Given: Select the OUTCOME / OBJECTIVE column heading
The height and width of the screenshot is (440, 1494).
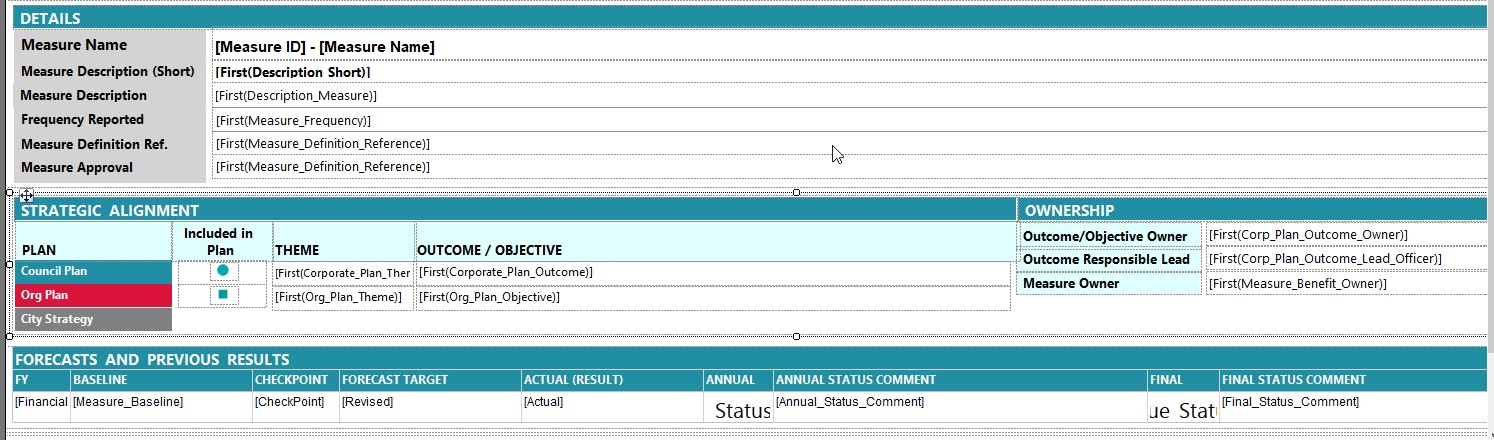Looking at the screenshot, I should [x=714, y=241].
